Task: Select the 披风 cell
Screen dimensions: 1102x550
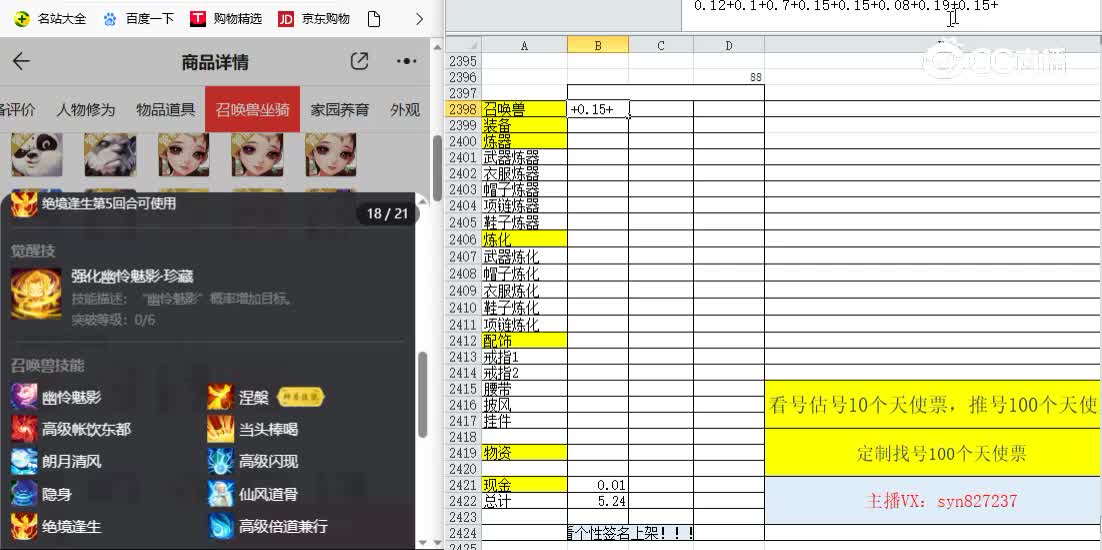Action: point(524,406)
